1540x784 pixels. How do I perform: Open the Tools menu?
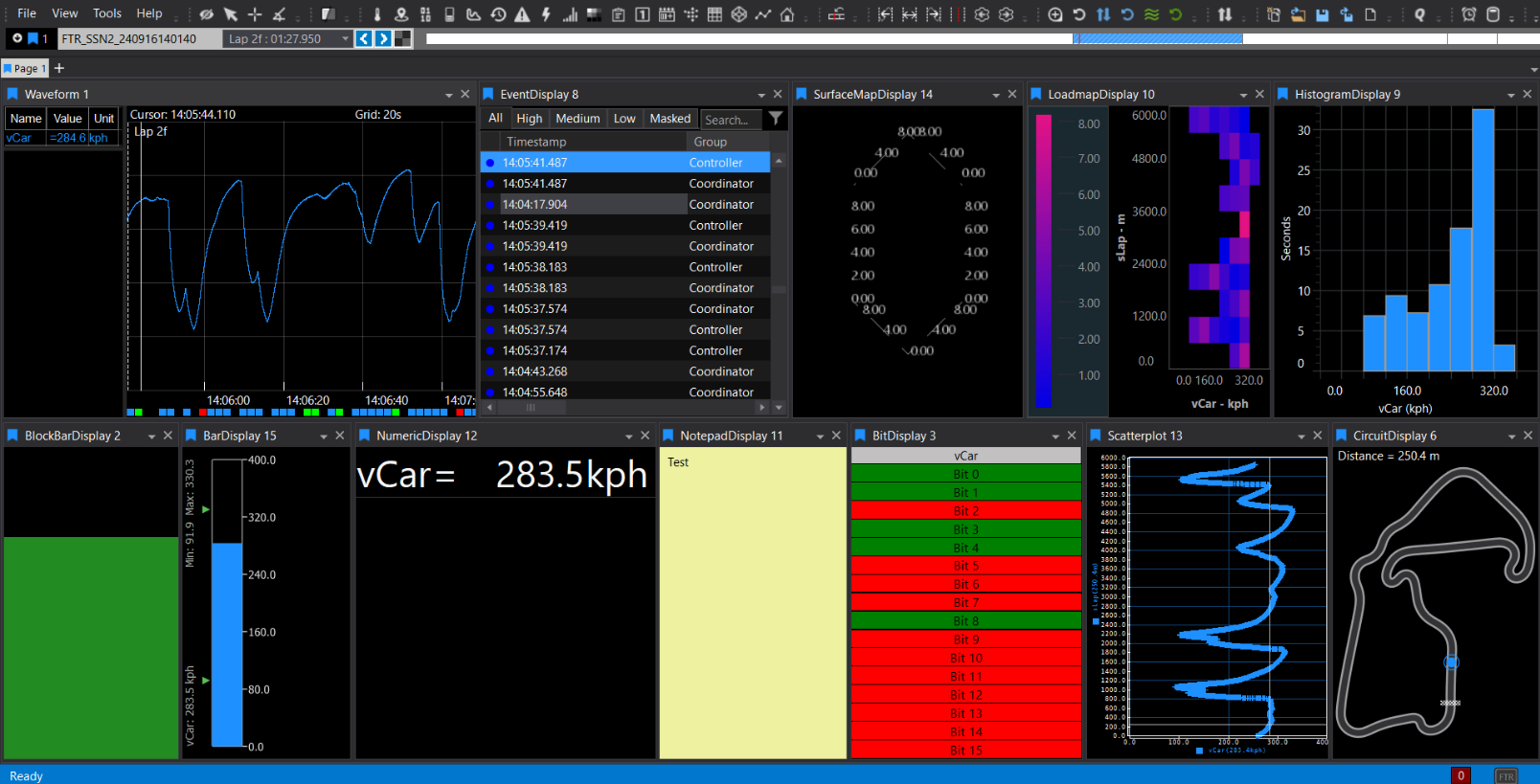coord(107,13)
